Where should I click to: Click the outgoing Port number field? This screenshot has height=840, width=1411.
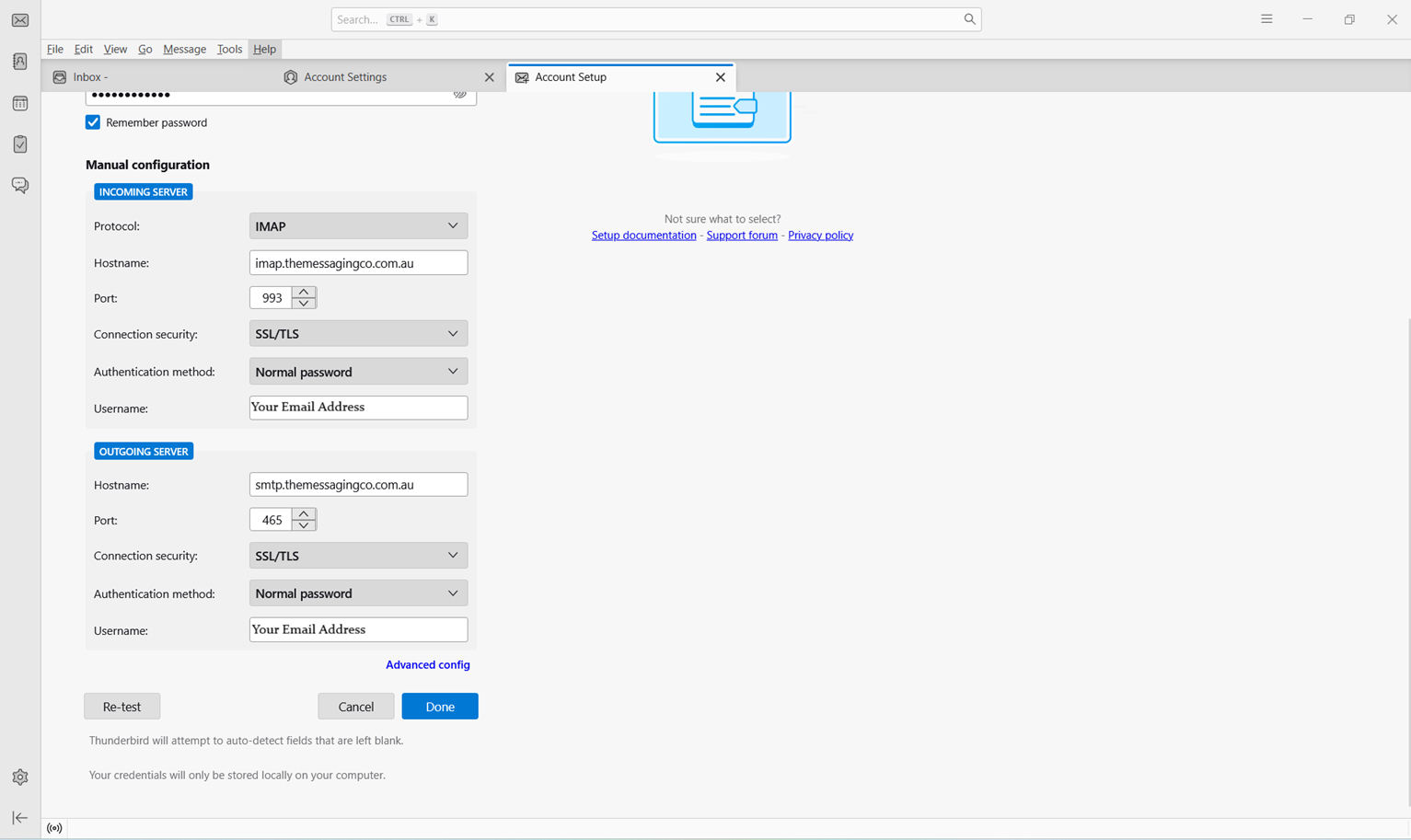(271, 520)
